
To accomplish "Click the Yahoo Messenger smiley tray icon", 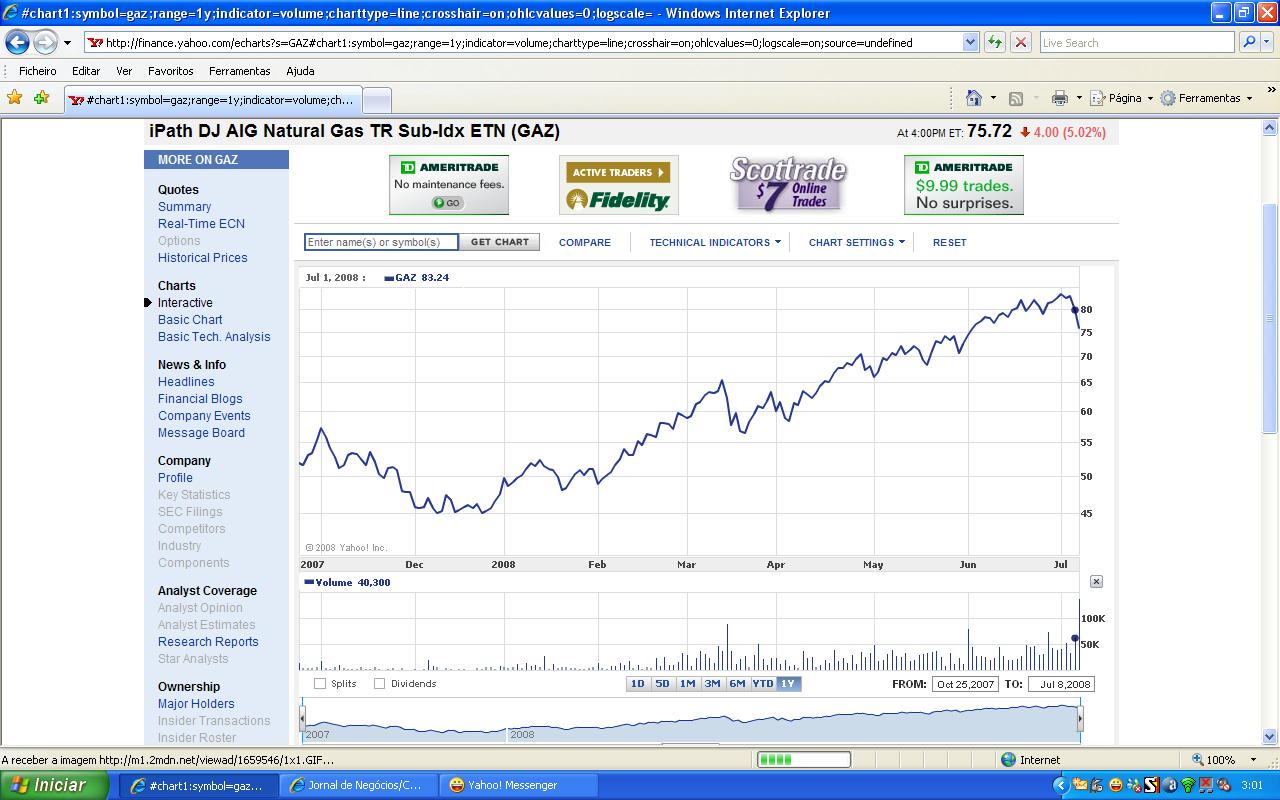I will point(1116,785).
